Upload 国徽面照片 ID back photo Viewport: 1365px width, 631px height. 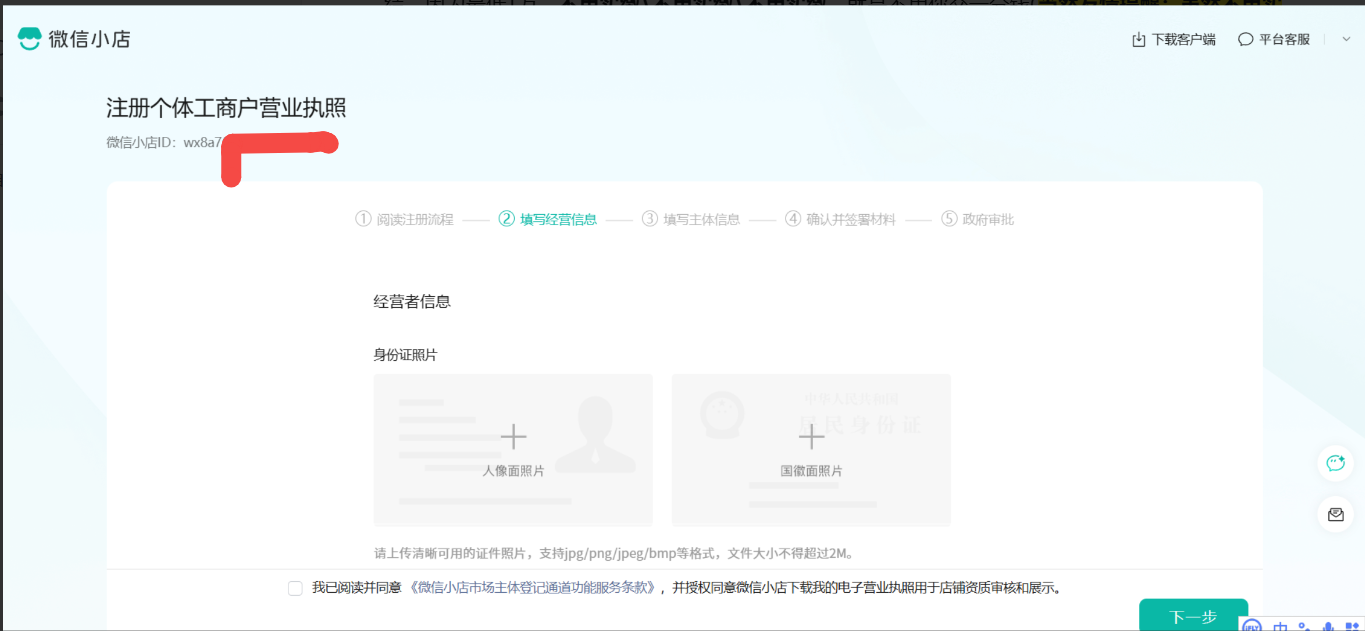tap(811, 450)
